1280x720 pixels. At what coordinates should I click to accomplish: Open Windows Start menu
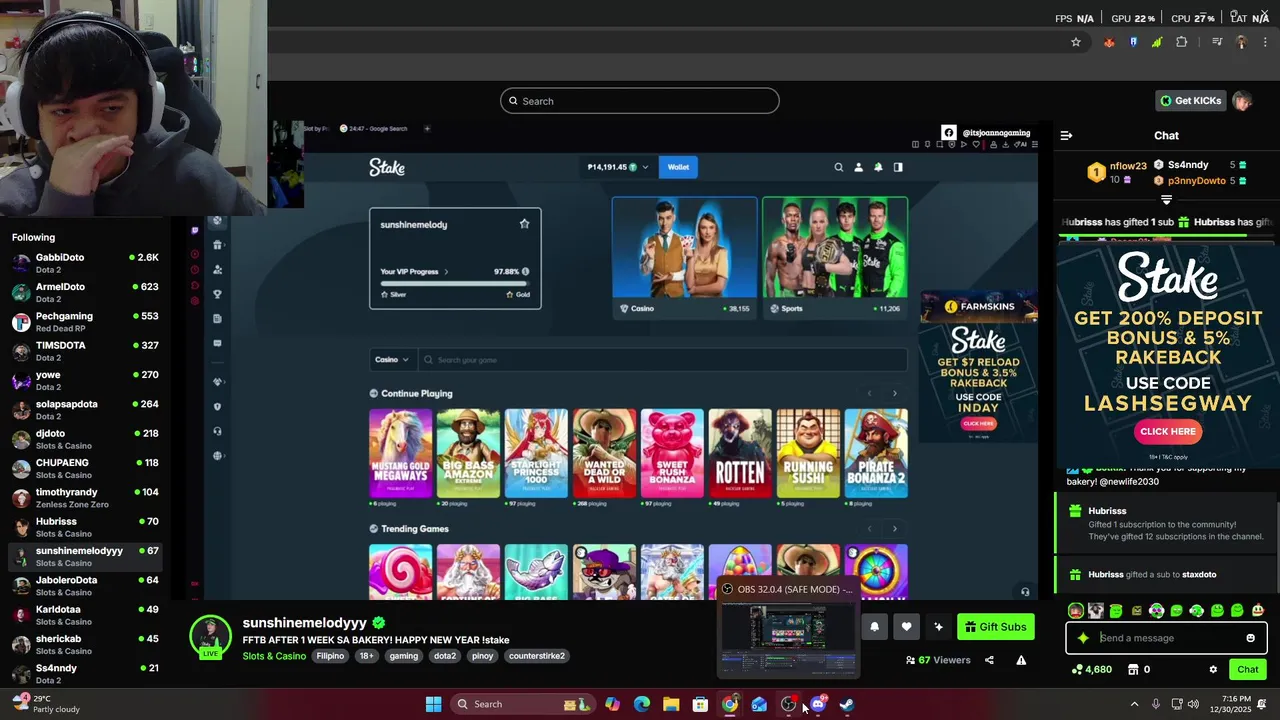(x=433, y=704)
